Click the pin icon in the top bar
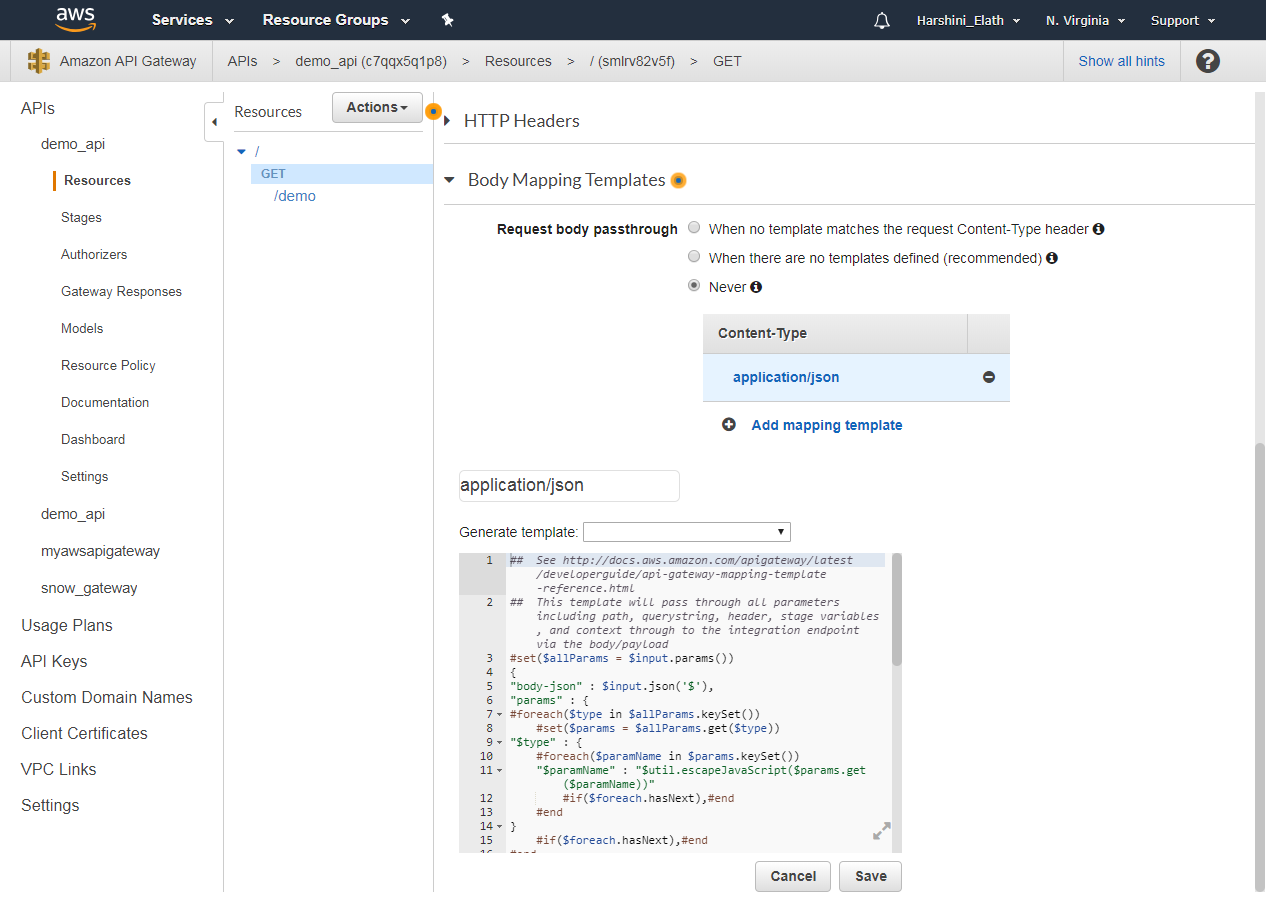1266x899 pixels. pos(447,19)
